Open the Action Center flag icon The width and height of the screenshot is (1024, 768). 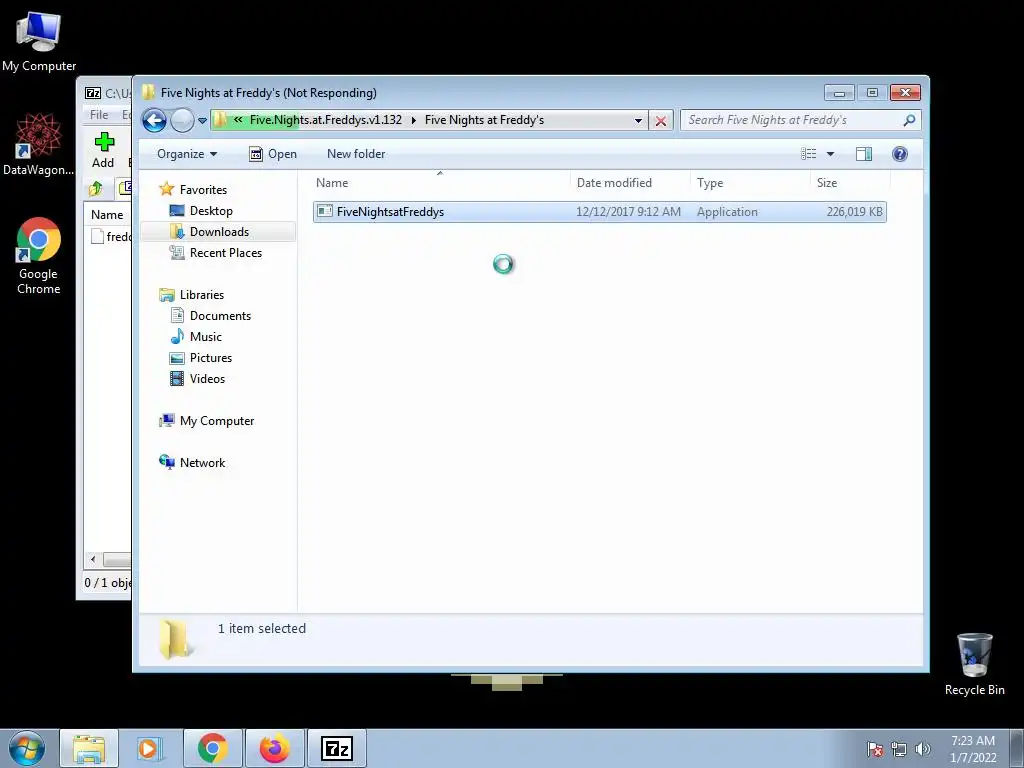point(875,749)
